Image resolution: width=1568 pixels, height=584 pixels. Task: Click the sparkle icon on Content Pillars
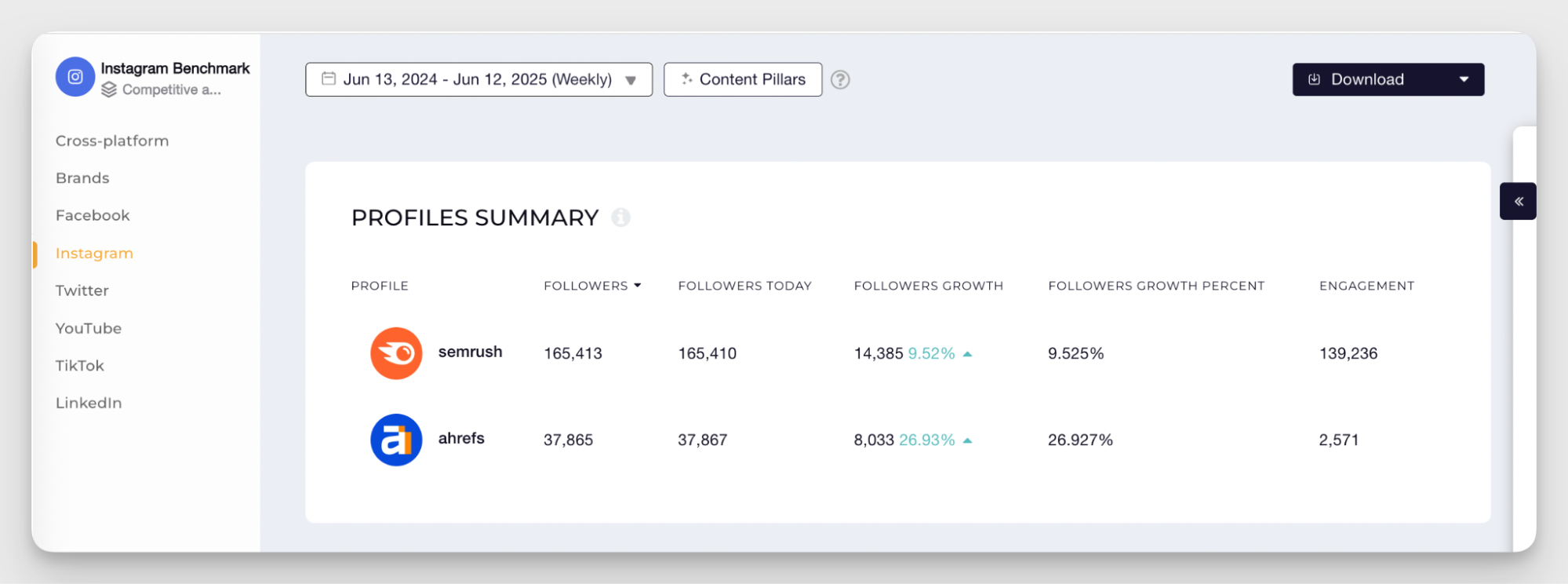click(686, 78)
